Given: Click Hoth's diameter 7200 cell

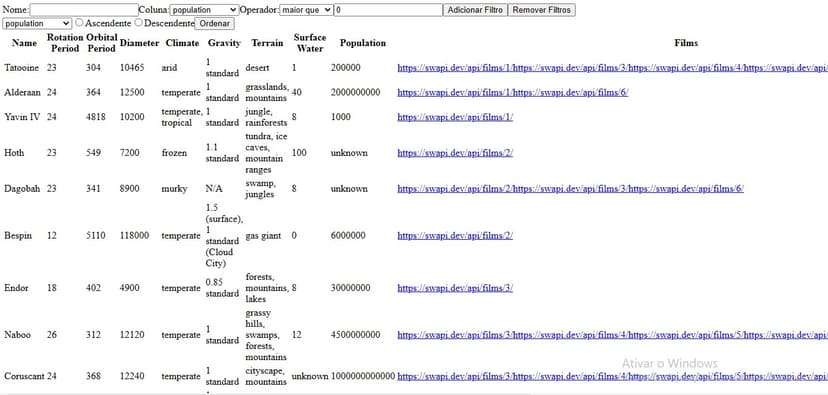Looking at the screenshot, I should pos(129,153).
